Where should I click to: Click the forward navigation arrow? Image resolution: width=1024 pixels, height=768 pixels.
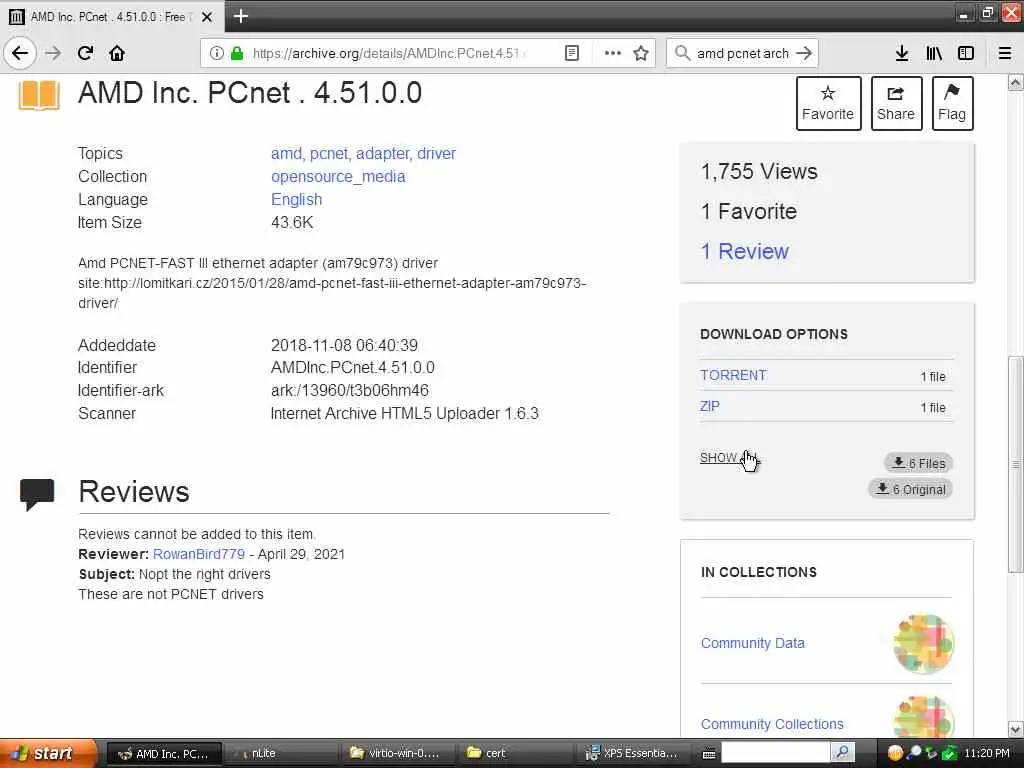[54, 53]
